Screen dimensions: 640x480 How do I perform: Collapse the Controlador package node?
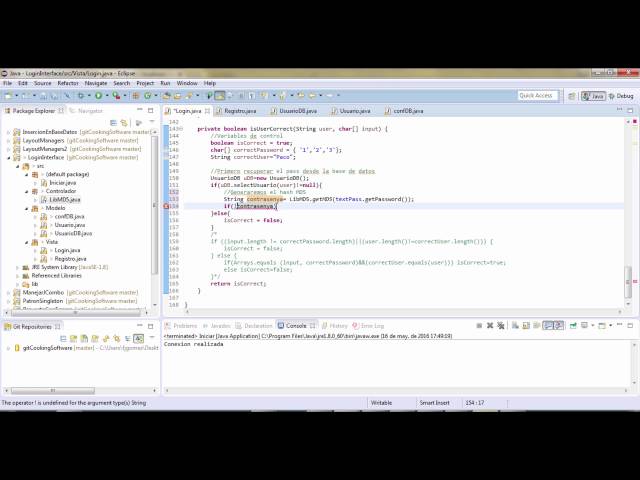27,191
